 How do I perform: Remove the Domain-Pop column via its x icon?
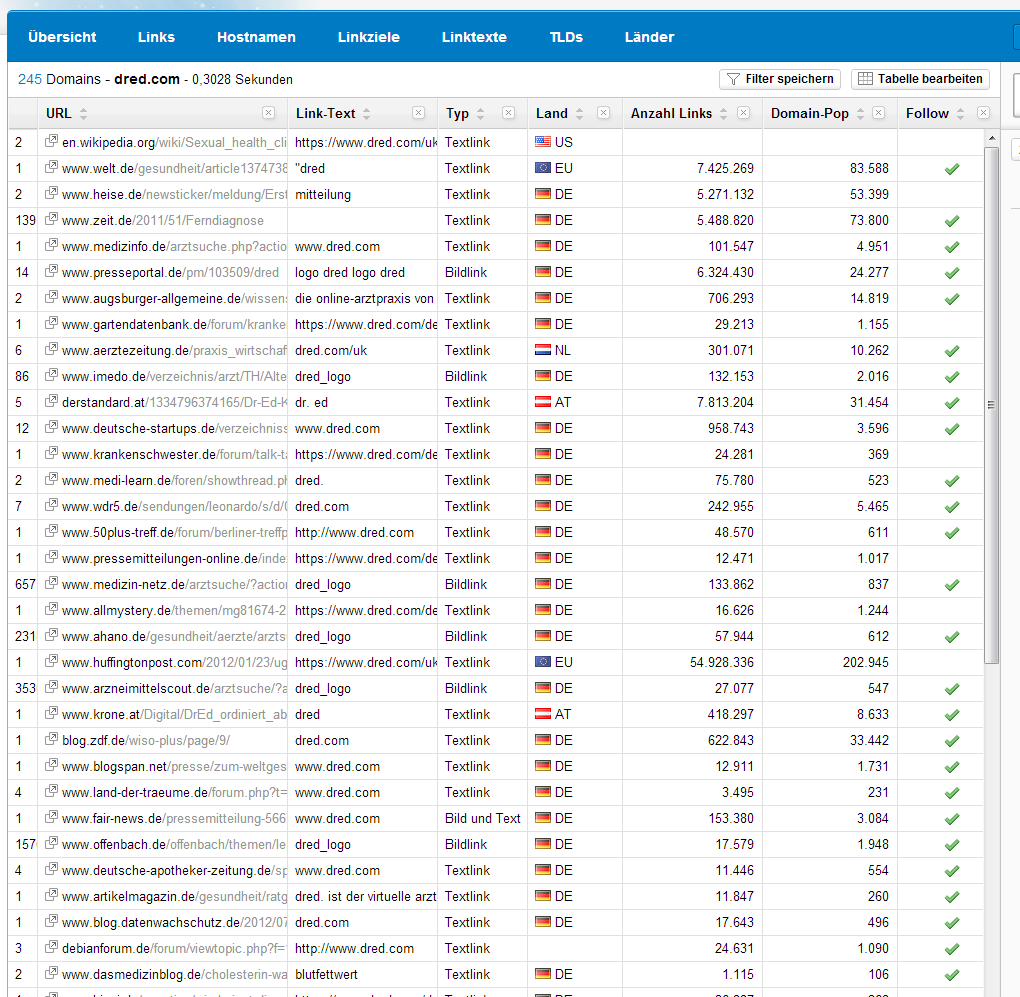[877, 113]
